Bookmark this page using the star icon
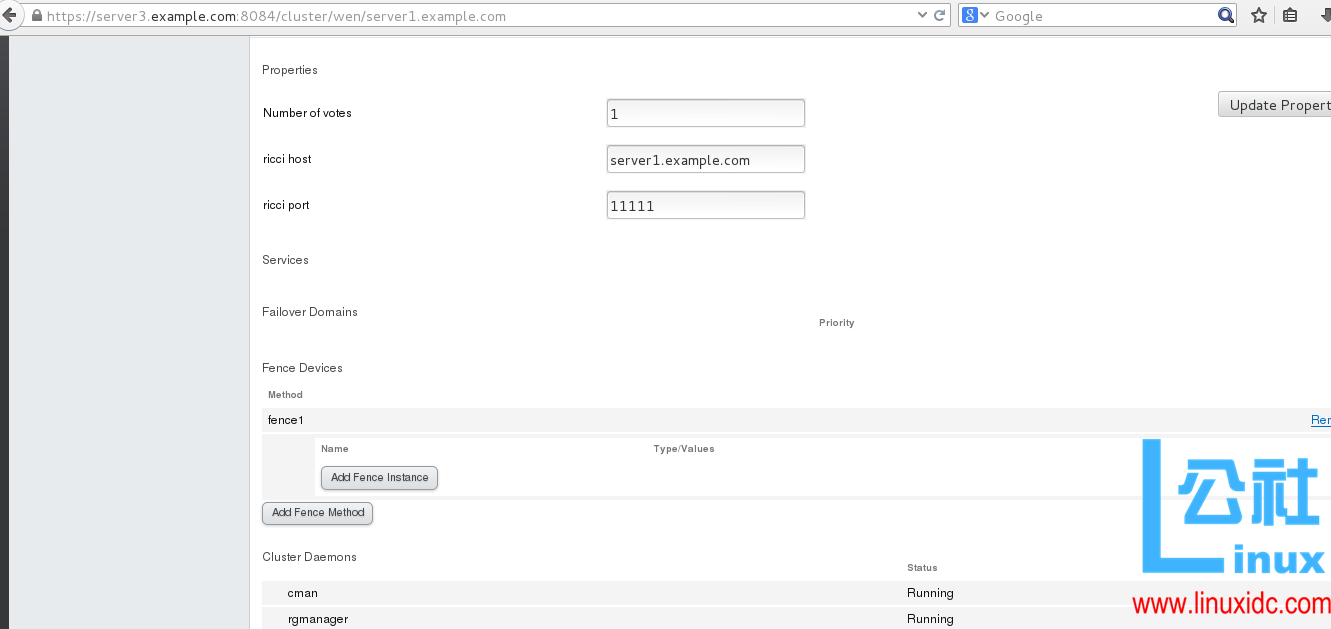This screenshot has width=1331, height=629. (1258, 15)
